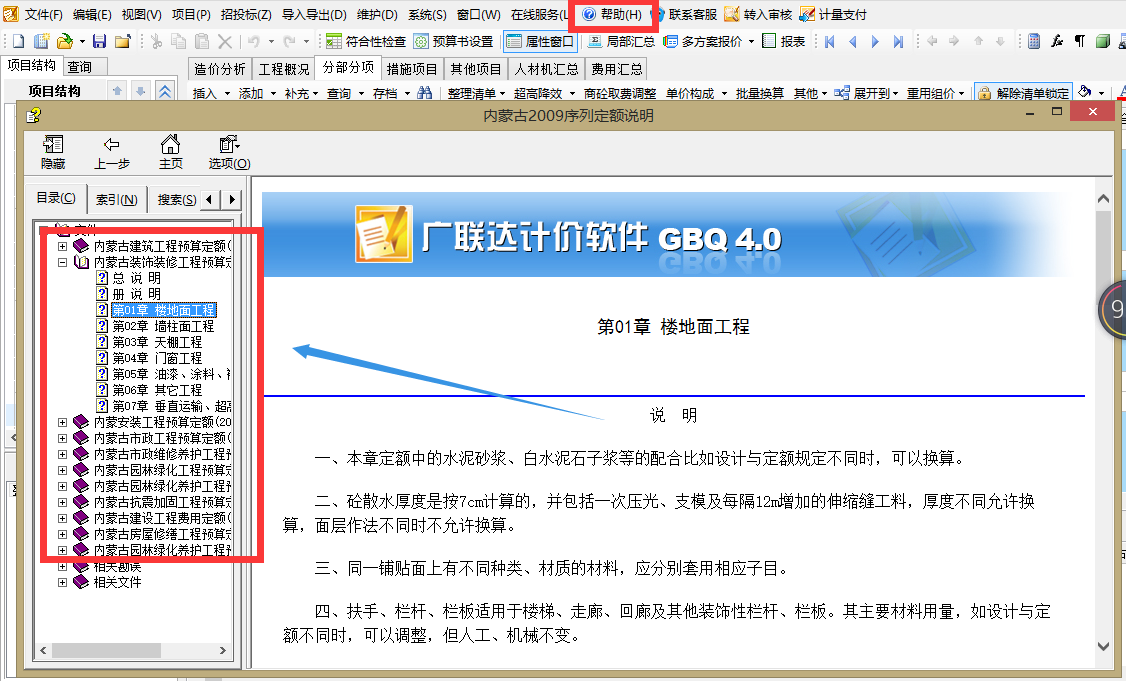Click the Copy icon in main toolbar

[179, 42]
